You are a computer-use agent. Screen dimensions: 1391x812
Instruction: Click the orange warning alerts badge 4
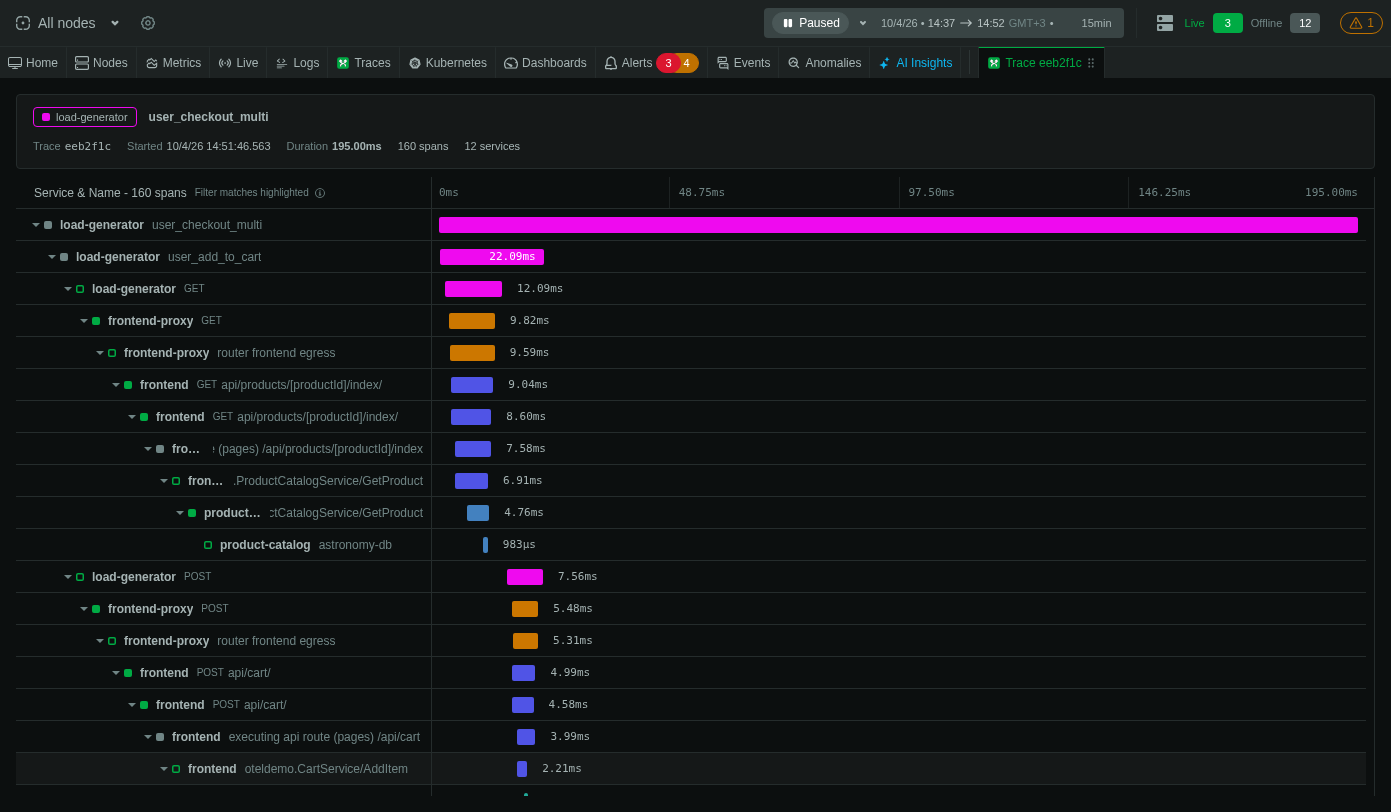coord(688,63)
